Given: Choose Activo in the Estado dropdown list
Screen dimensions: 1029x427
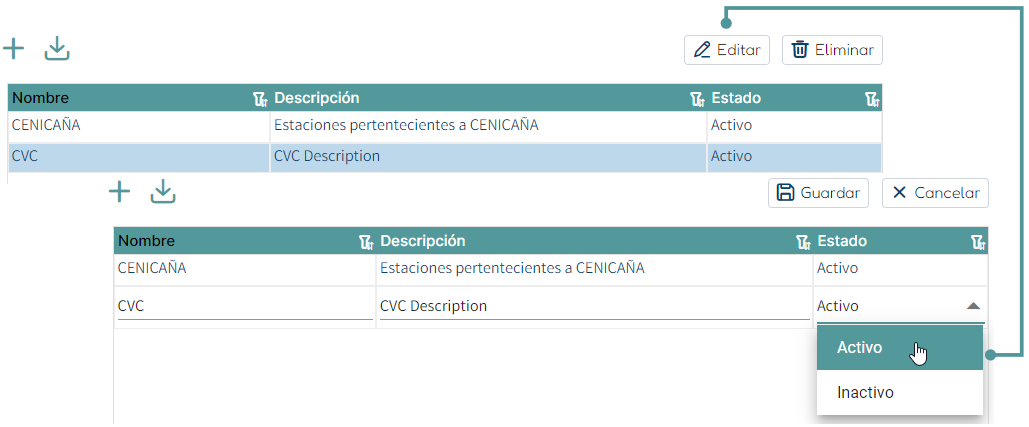Looking at the screenshot, I should coord(900,348).
